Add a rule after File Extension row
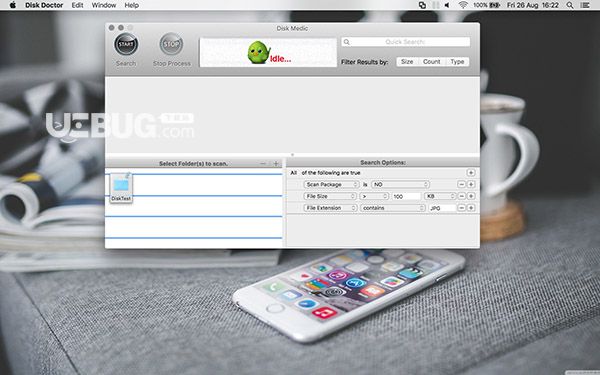 pos(471,208)
